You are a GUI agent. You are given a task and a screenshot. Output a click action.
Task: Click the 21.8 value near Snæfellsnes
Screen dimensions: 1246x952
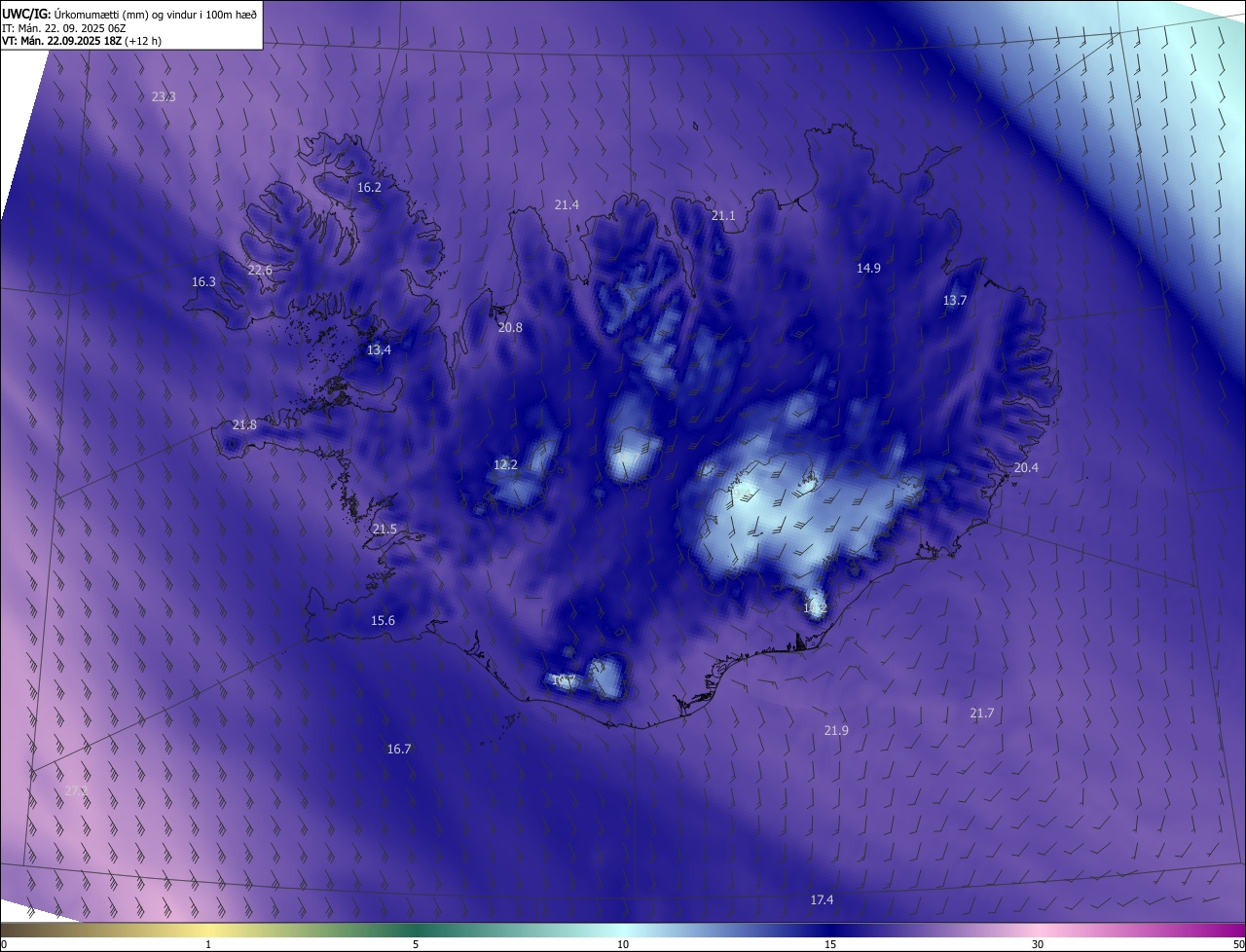(244, 424)
